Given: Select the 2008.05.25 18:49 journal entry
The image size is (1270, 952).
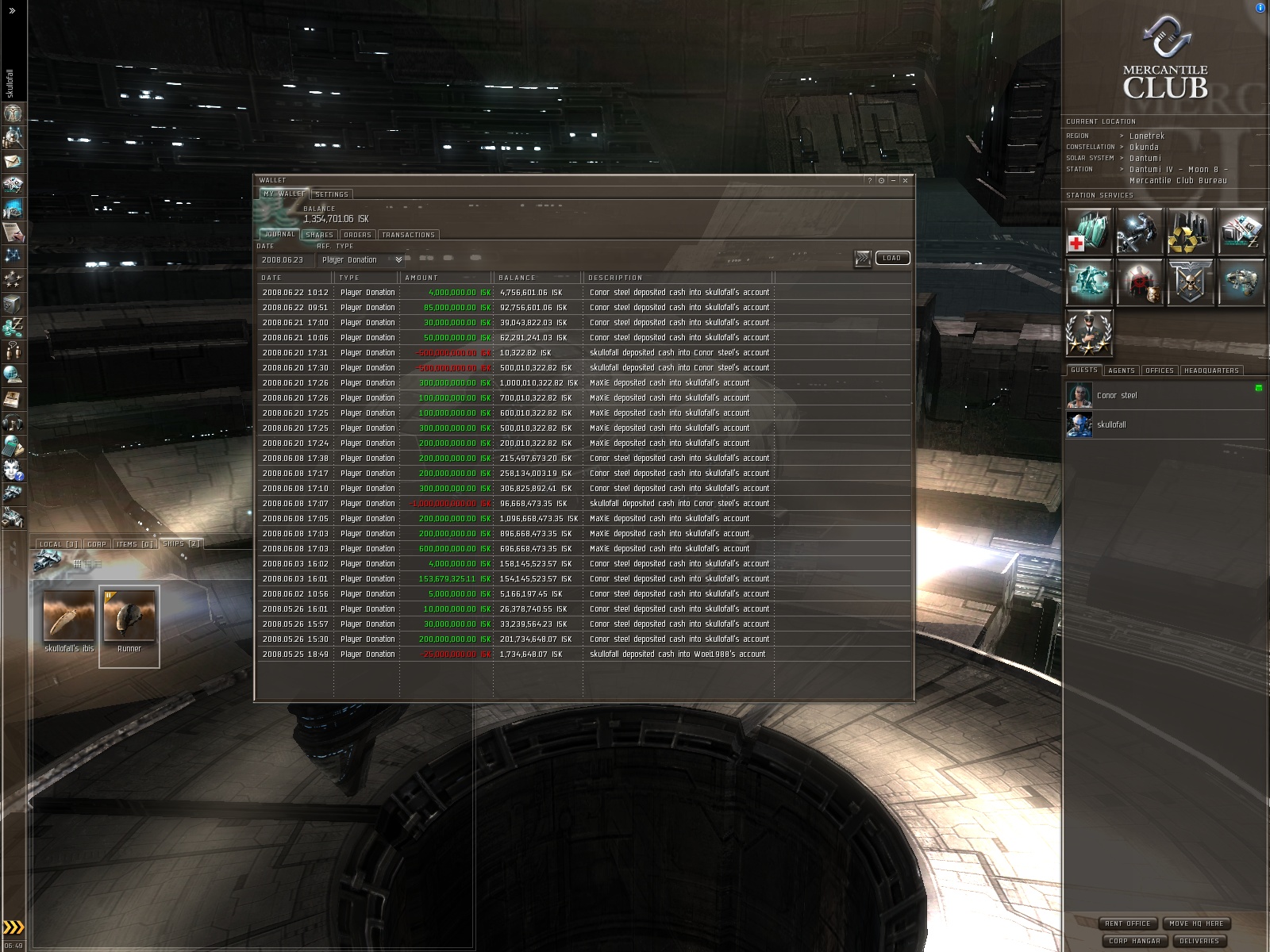Looking at the screenshot, I should point(584,654).
